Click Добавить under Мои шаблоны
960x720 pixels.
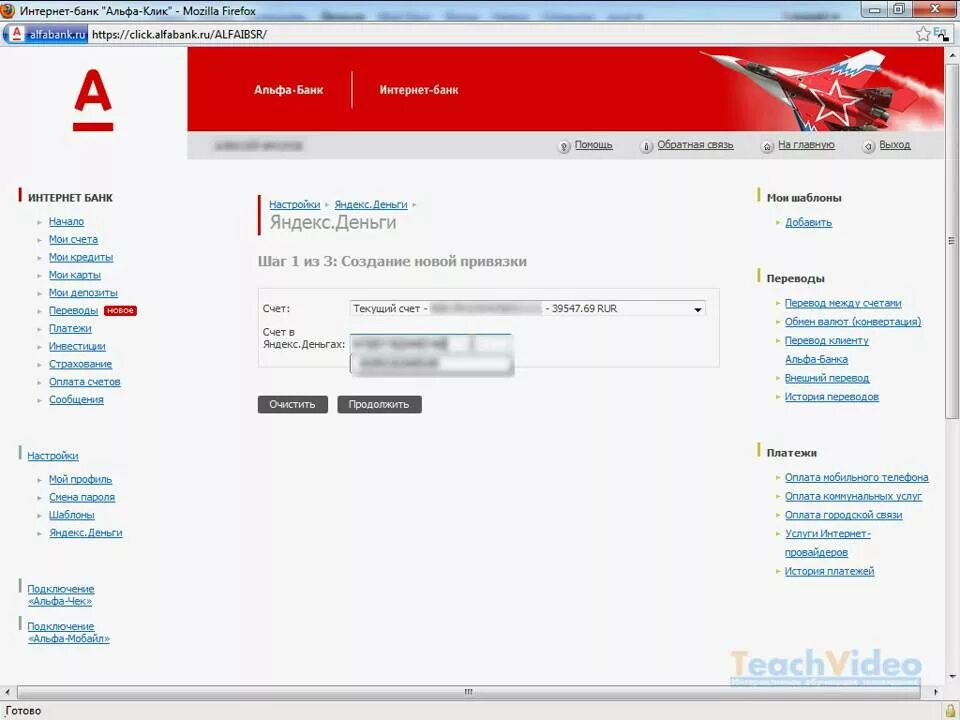[808, 222]
